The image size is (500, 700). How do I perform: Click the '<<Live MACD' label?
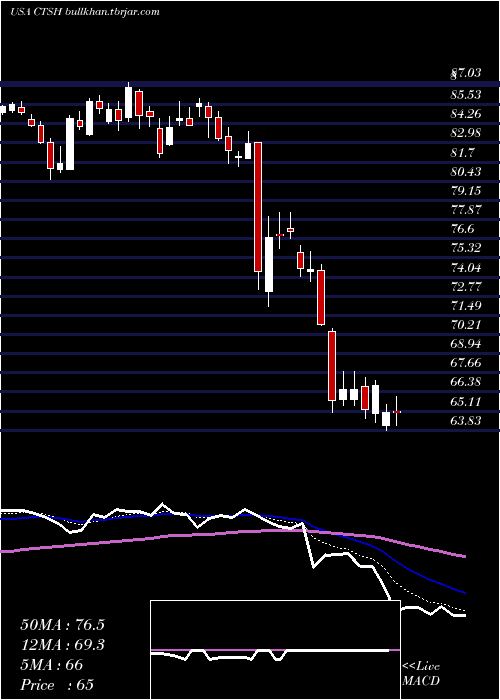click(421, 674)
